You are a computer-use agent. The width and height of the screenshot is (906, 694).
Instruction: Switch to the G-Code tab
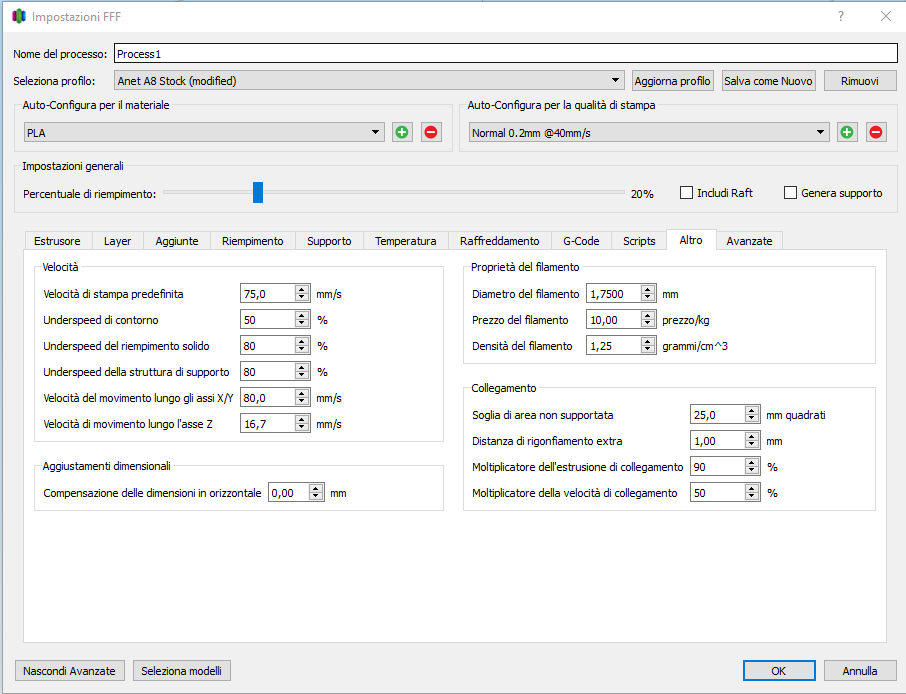click(581, 241)
